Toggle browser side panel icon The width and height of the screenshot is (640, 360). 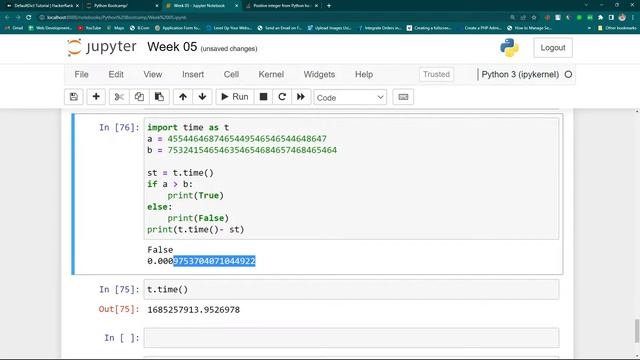611,18
